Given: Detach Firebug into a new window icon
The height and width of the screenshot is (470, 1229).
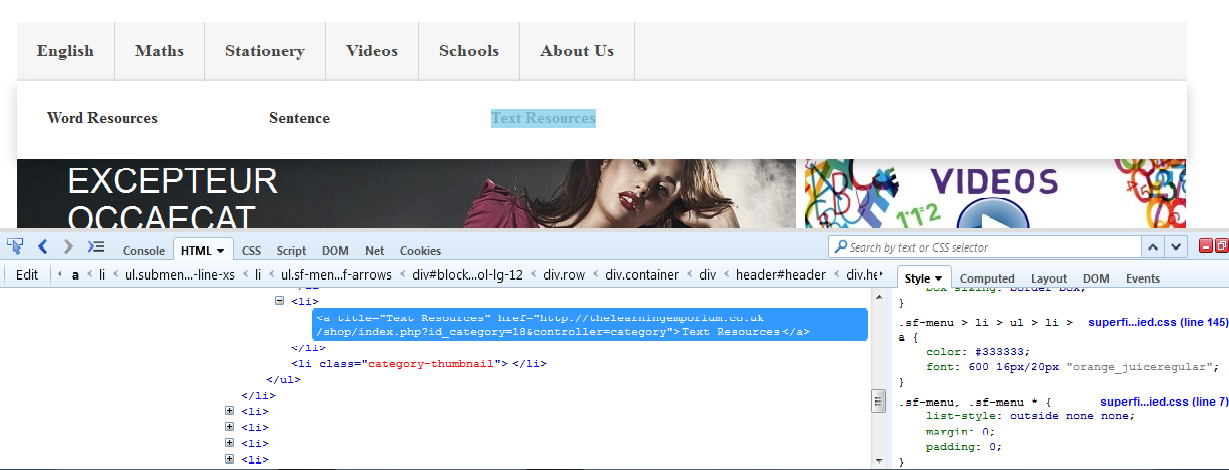Looking at the screenshot, I should click(1221, 246).
